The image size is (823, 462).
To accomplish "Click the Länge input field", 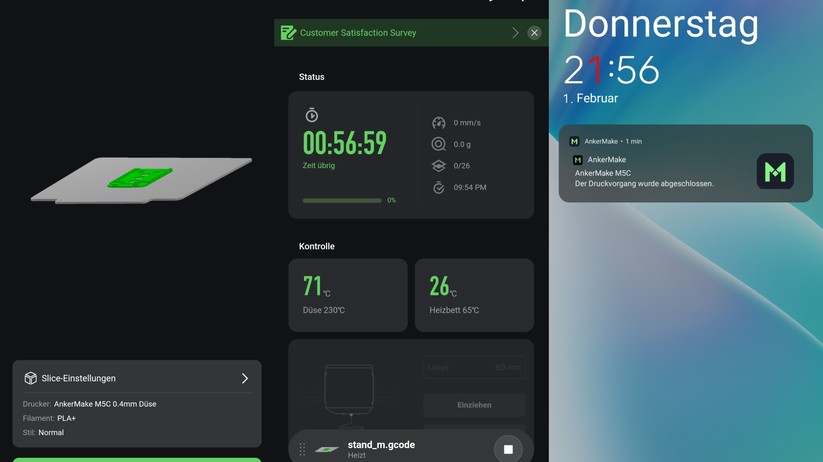I will coord(473,368).
